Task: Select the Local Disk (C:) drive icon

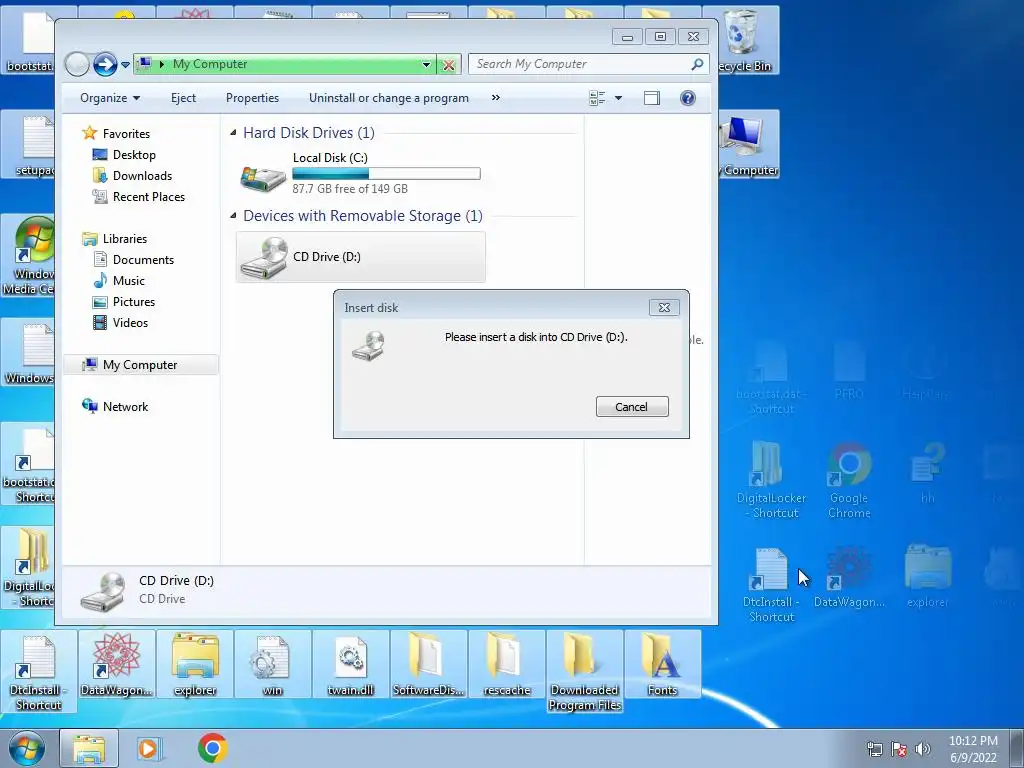Action: tap(263, 177)
